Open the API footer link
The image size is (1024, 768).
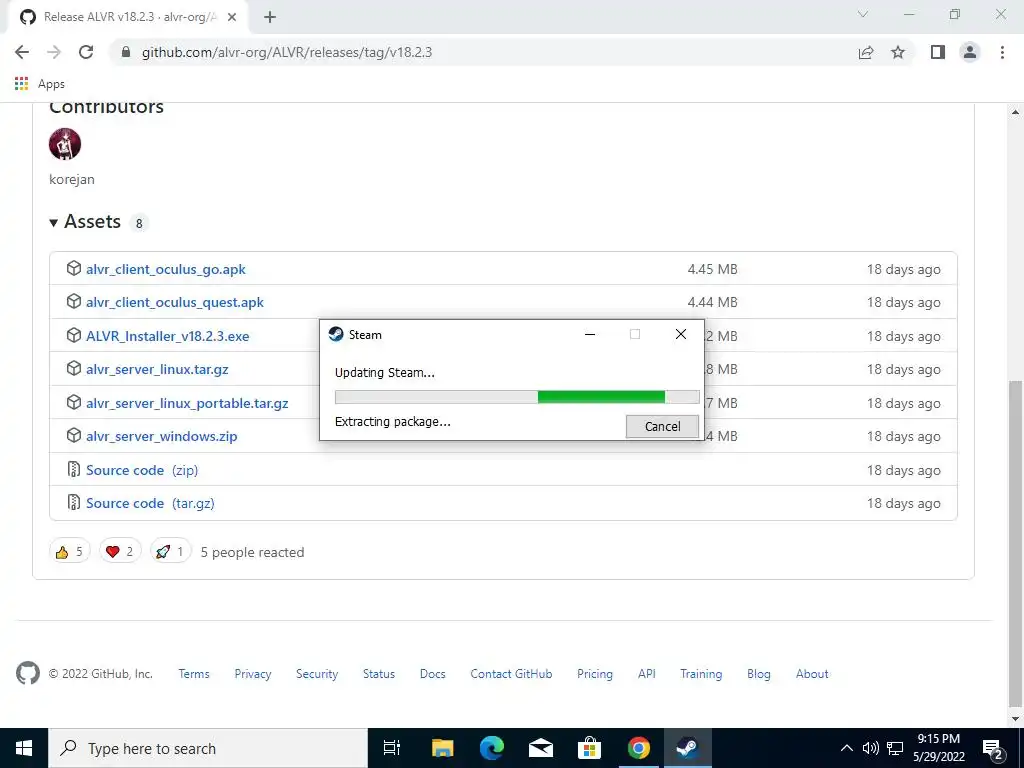coord(647,674)
